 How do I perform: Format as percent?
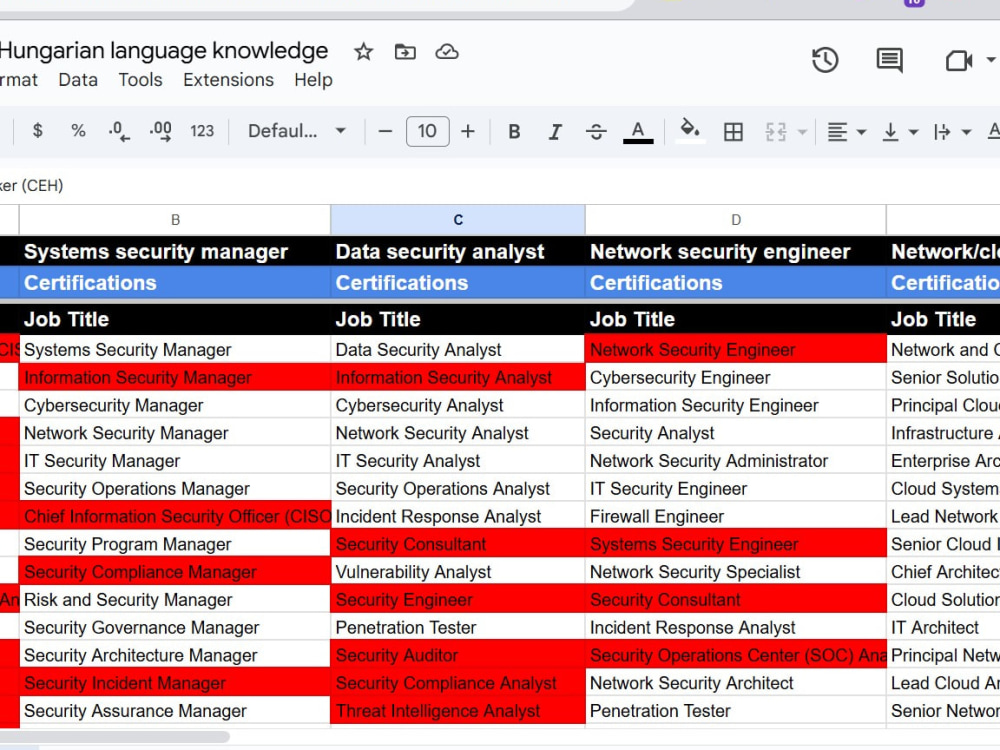[x=78, y=131]
